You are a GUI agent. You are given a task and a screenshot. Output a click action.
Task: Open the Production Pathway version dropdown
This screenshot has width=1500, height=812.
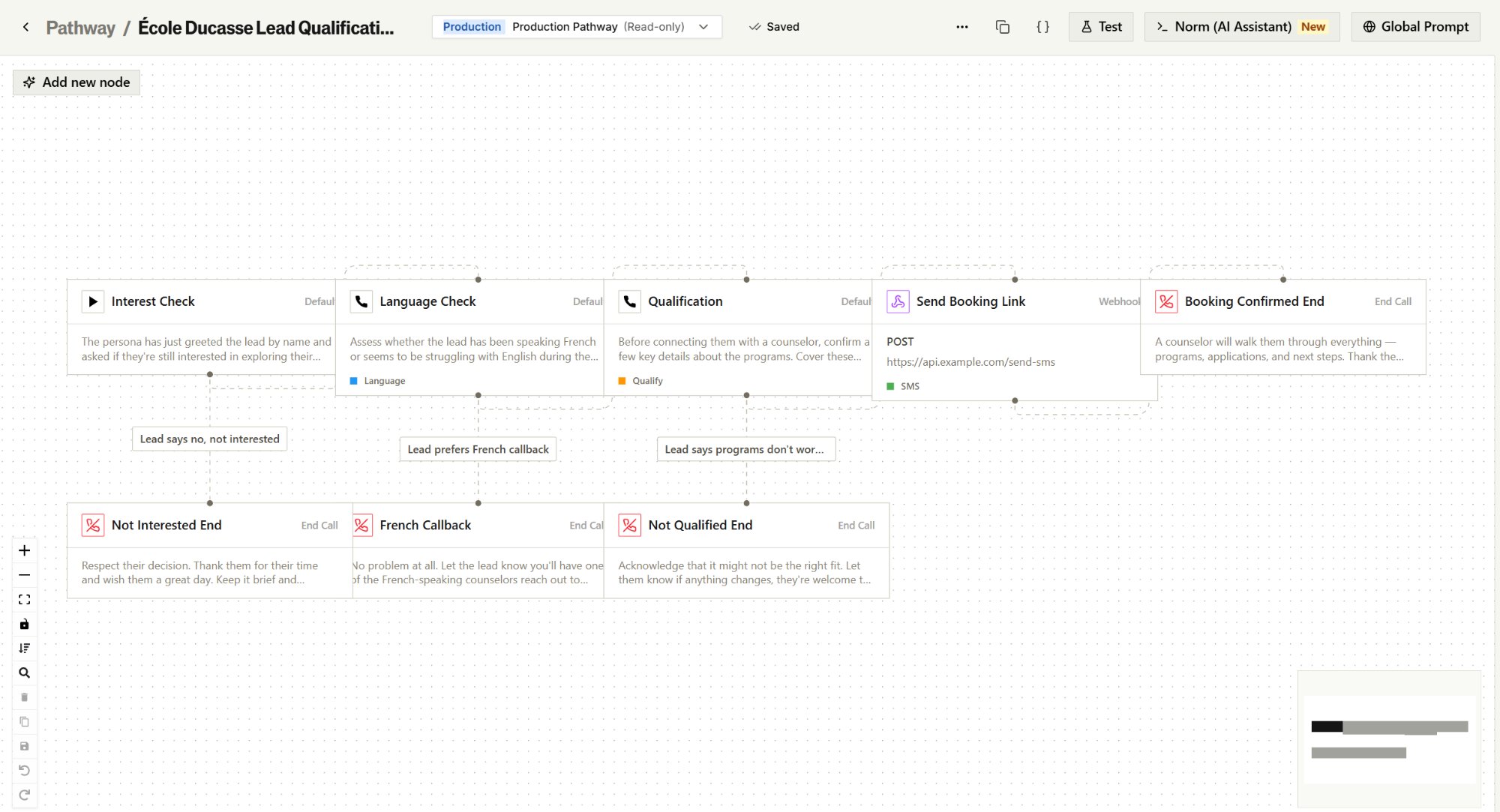pyautogui.click(x=703, y=26)
